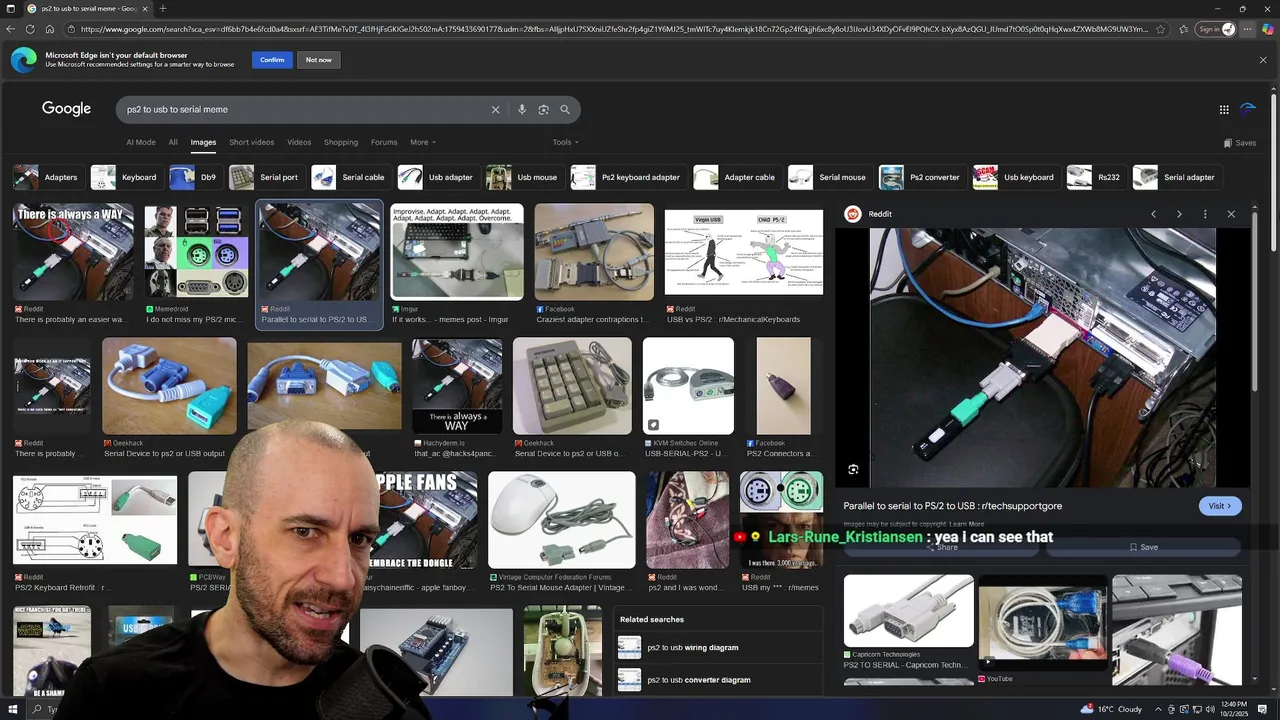This screenshot has width=1280, height=720.
Task: Open the Virgin USB vs Chad PS/2 thumbnail
Action: (x=744, y=252)
